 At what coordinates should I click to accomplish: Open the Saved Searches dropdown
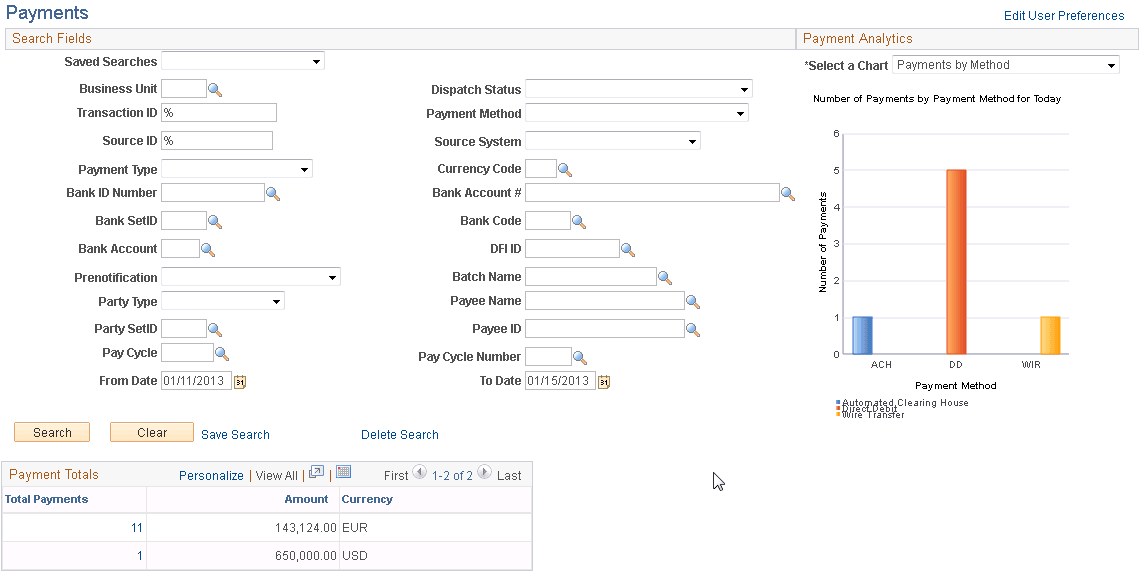pyautogui.click(x=316, y=60)
